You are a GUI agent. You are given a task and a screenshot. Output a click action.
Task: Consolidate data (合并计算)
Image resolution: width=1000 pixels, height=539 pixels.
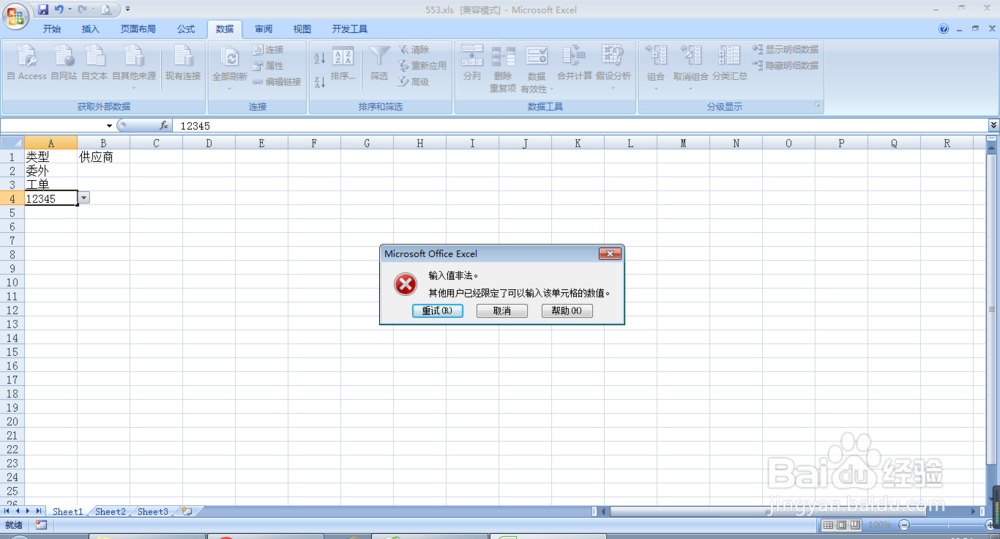point(574,63)
